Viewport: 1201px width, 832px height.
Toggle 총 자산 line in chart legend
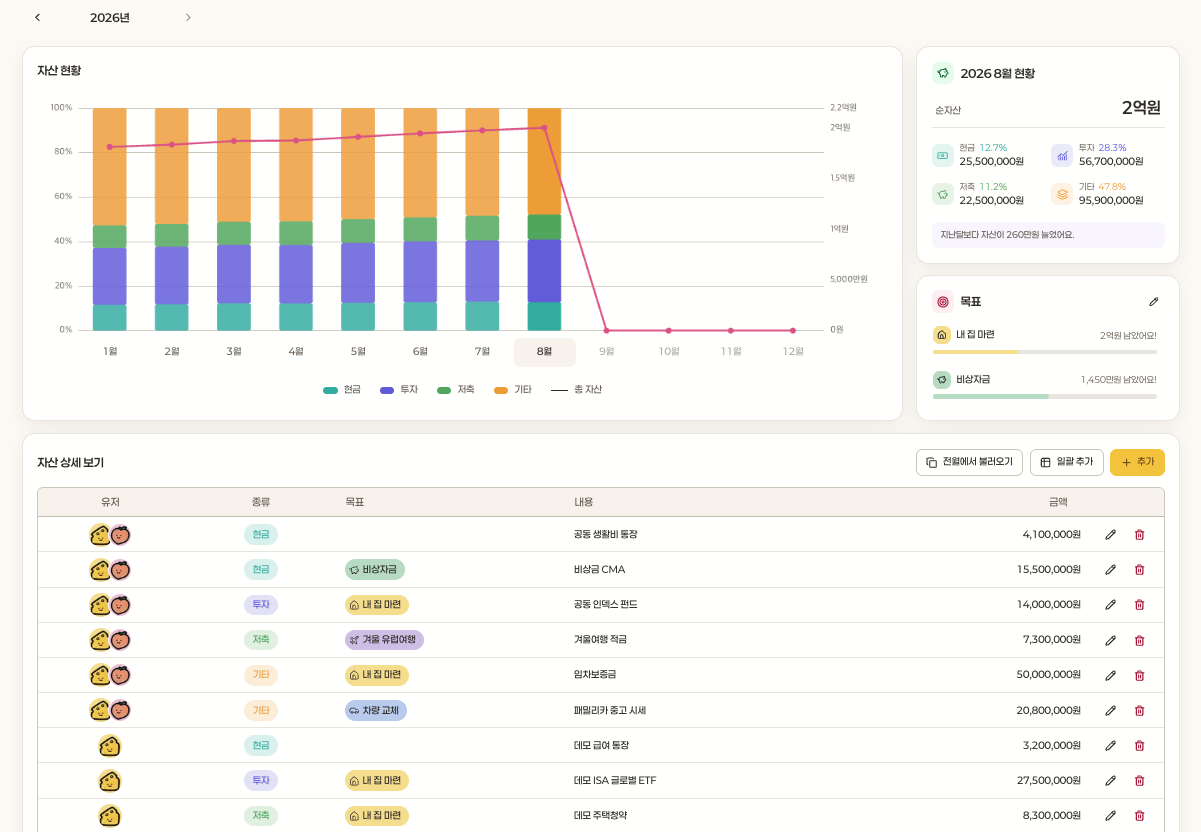coord(577,389)
